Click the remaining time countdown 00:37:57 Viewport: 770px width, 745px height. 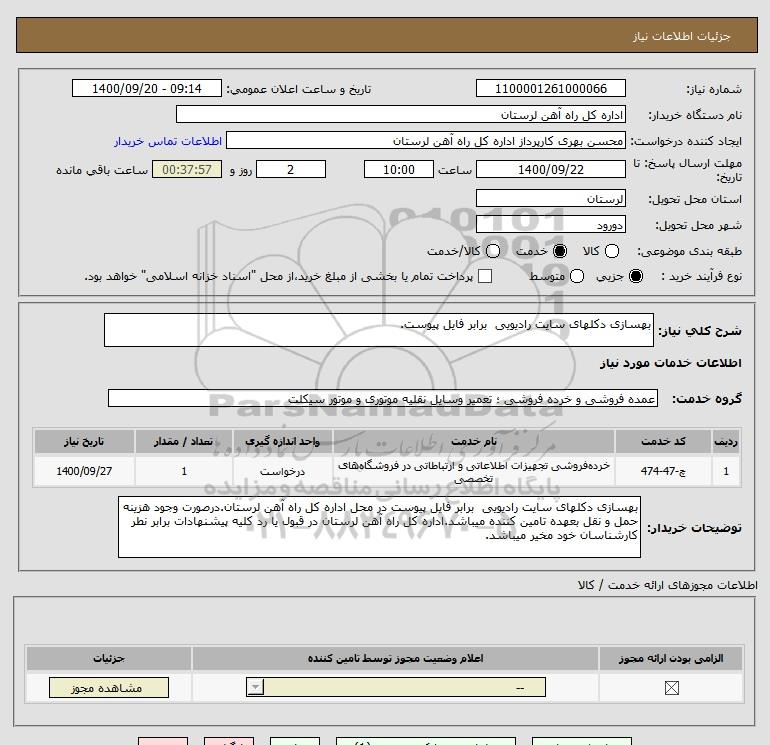click(187, 169)
